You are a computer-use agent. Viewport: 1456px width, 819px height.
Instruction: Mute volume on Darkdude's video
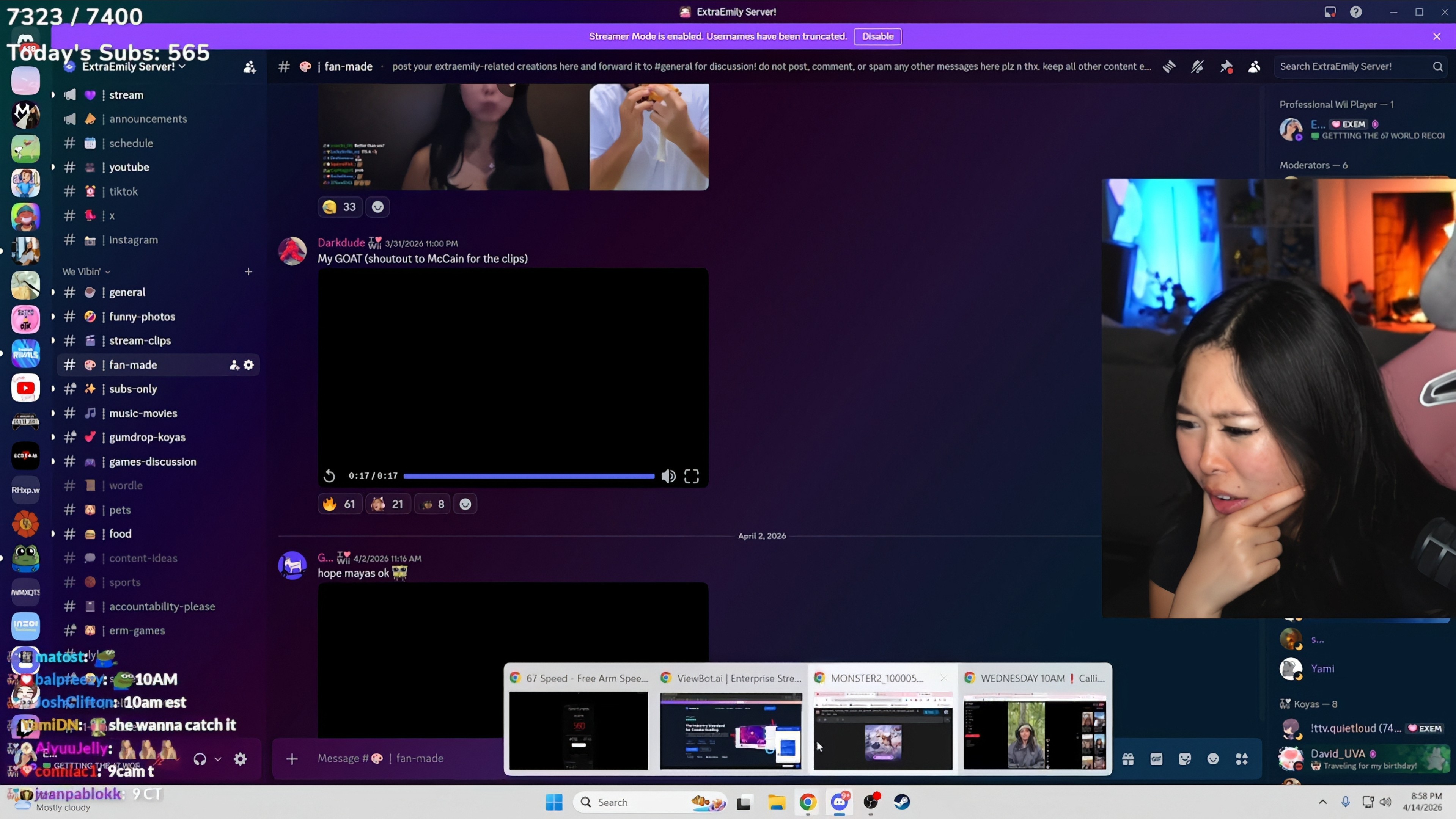[x=668, y=476]
